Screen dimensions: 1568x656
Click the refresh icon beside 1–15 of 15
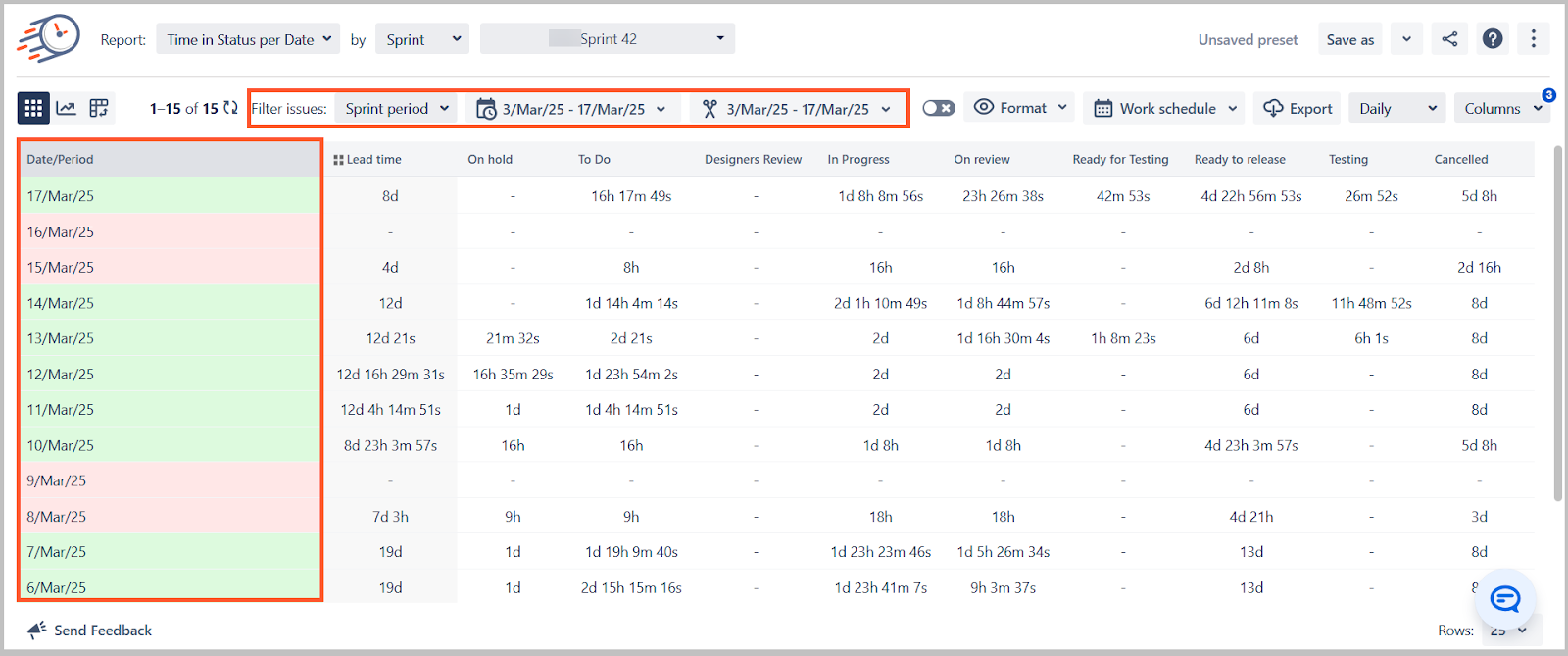[230, 108]
